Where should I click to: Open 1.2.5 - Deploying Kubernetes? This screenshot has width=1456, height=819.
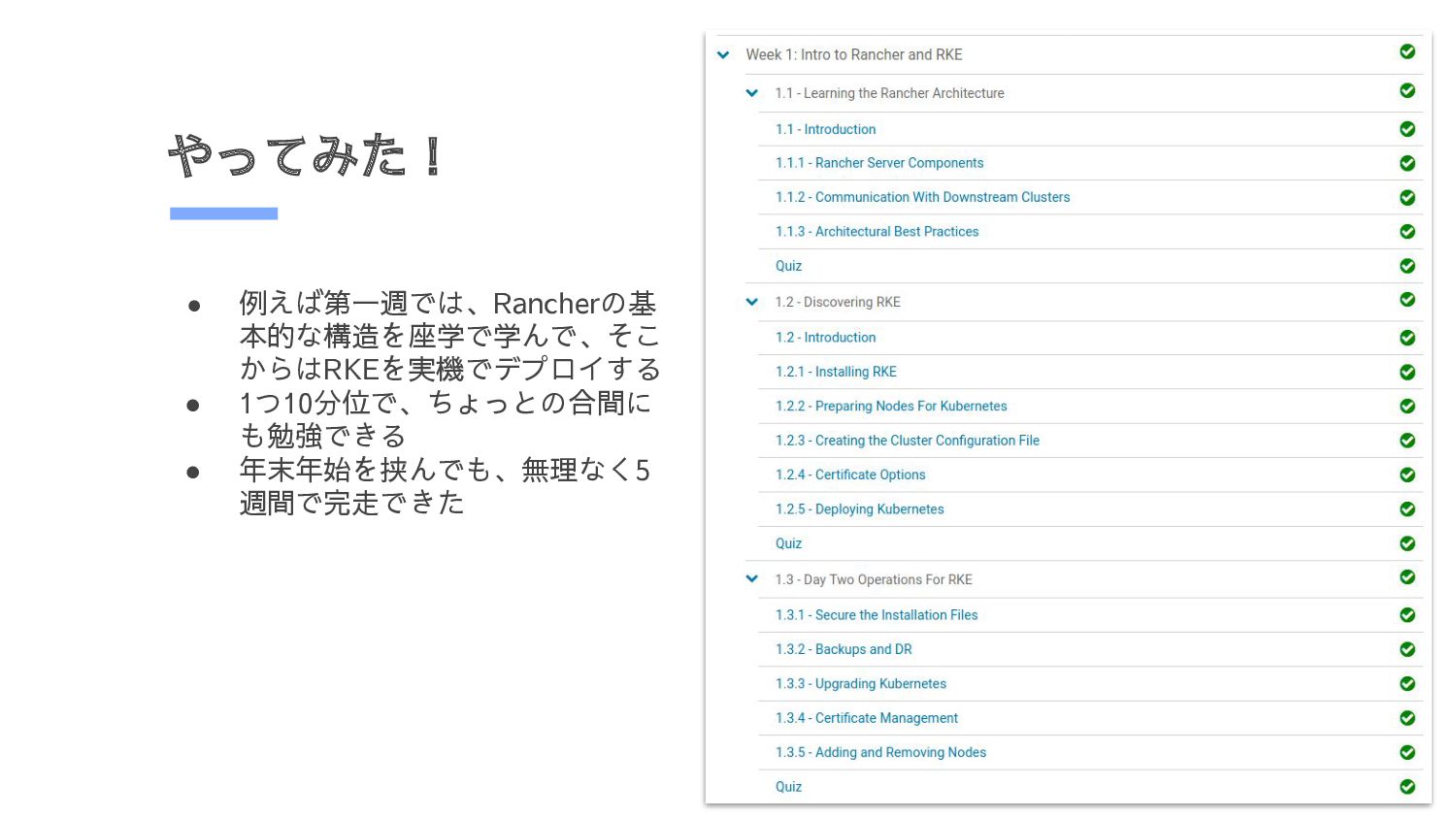click(x=859, y=509)
